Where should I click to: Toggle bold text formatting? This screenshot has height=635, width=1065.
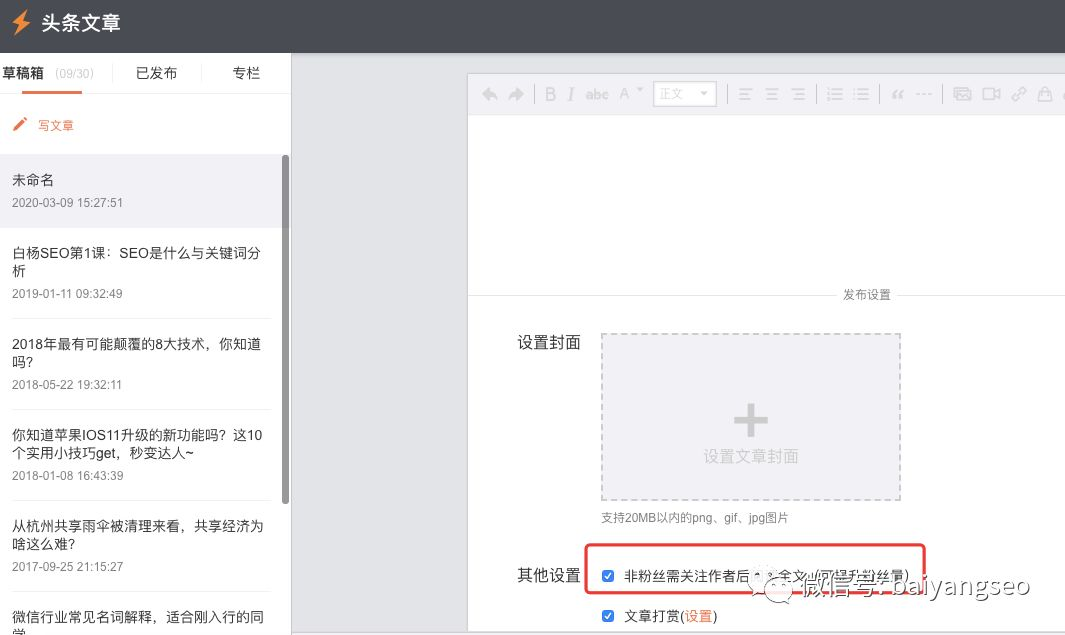[550, 94]
